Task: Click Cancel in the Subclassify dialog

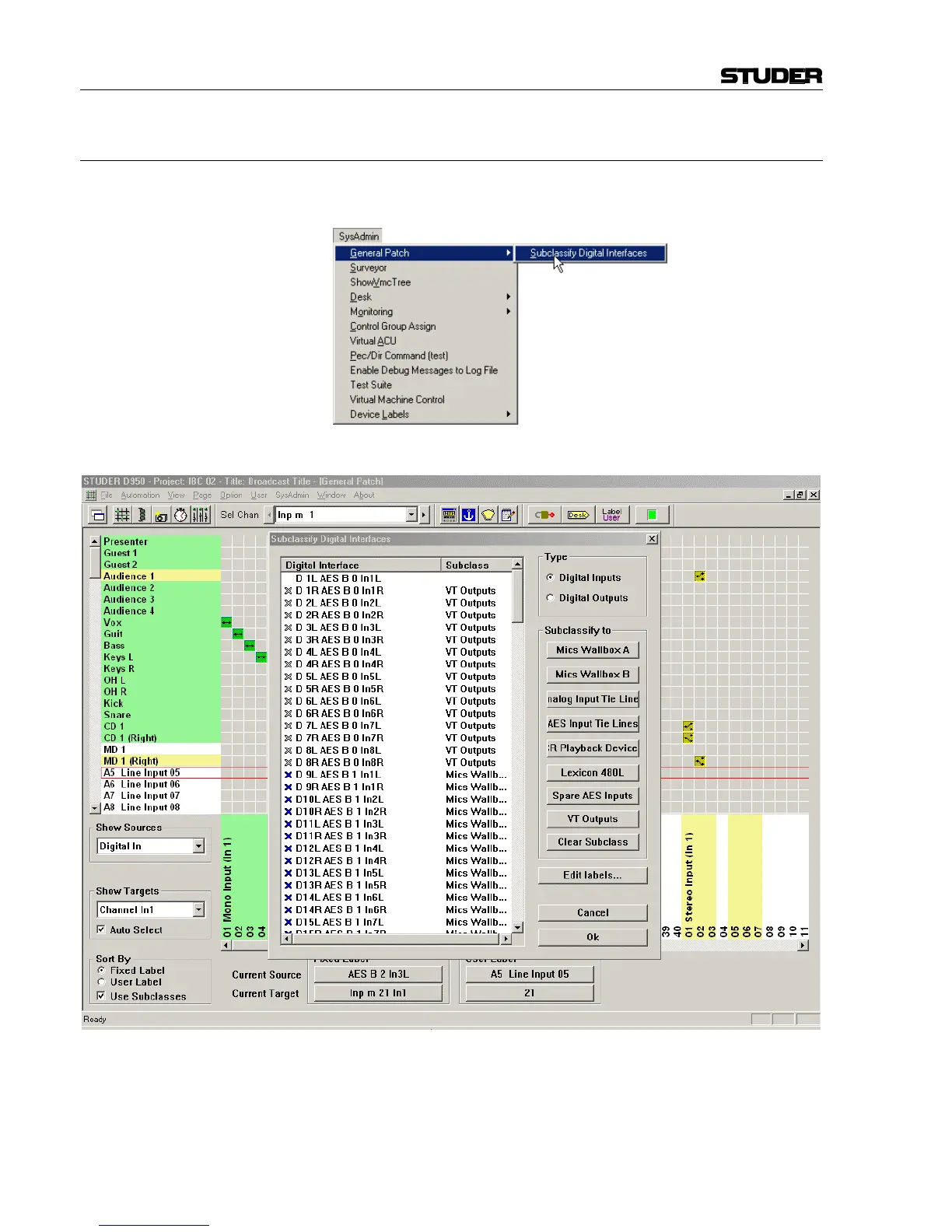Action: click(593, 913)
